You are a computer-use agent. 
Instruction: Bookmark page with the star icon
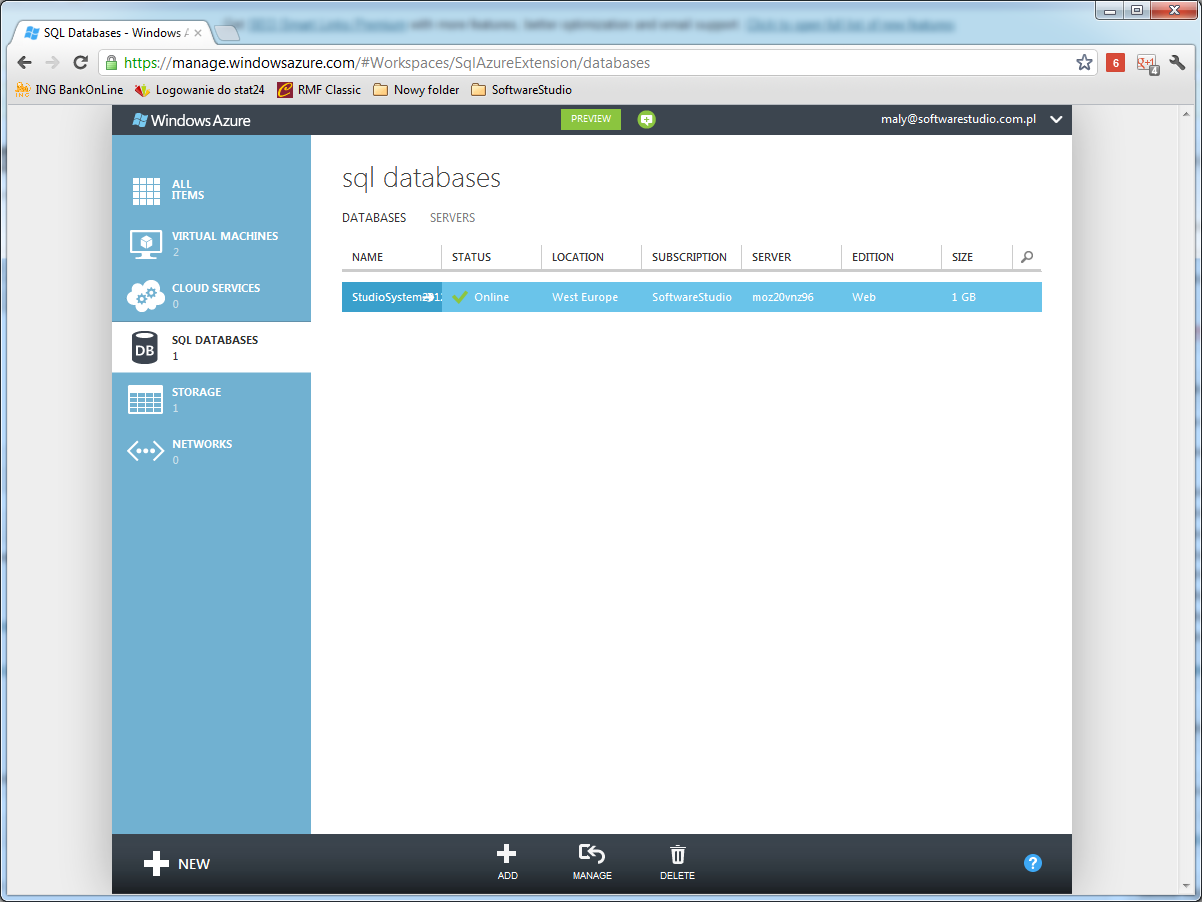click(x=1084, y=63)
